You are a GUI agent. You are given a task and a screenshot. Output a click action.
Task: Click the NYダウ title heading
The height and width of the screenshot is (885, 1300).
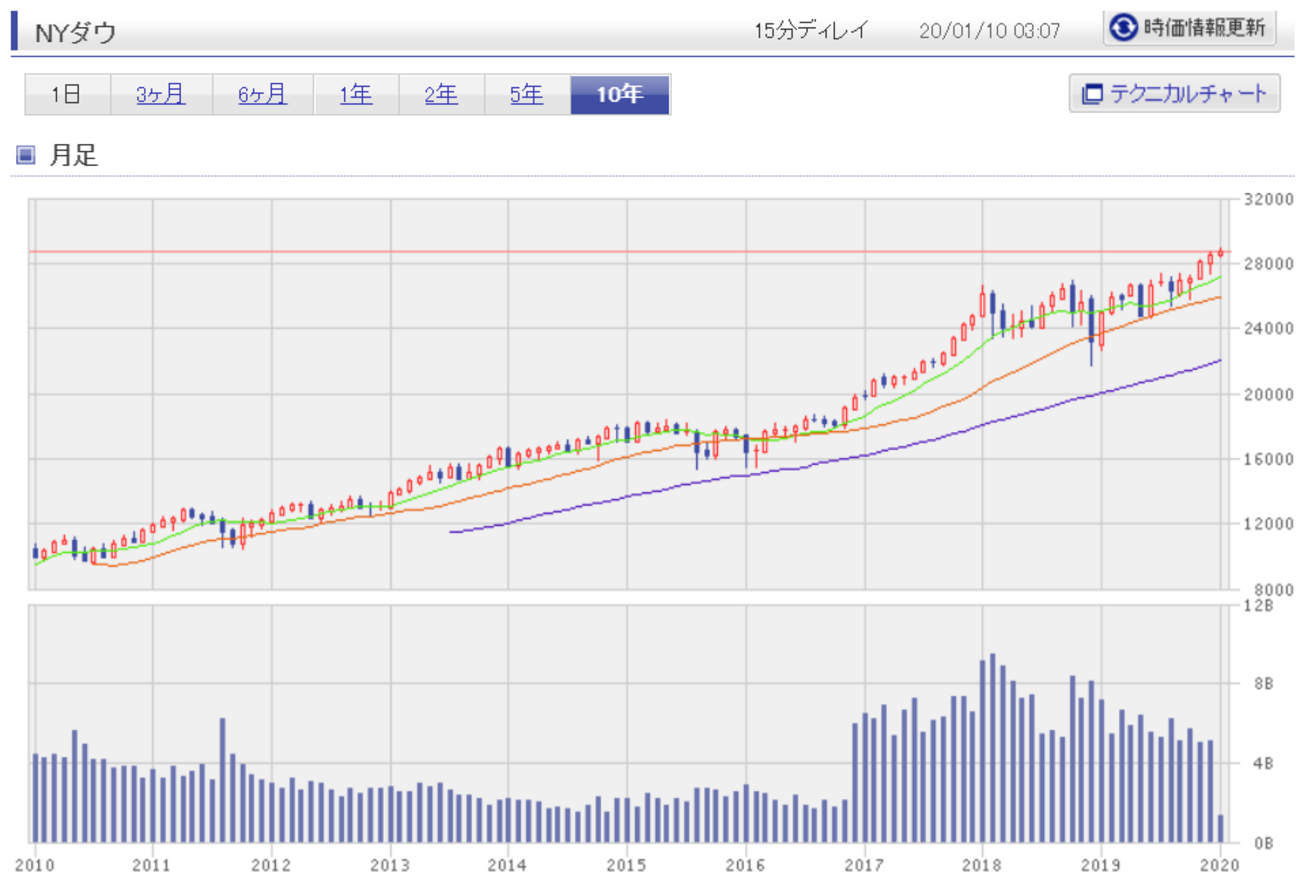(76, 33)
